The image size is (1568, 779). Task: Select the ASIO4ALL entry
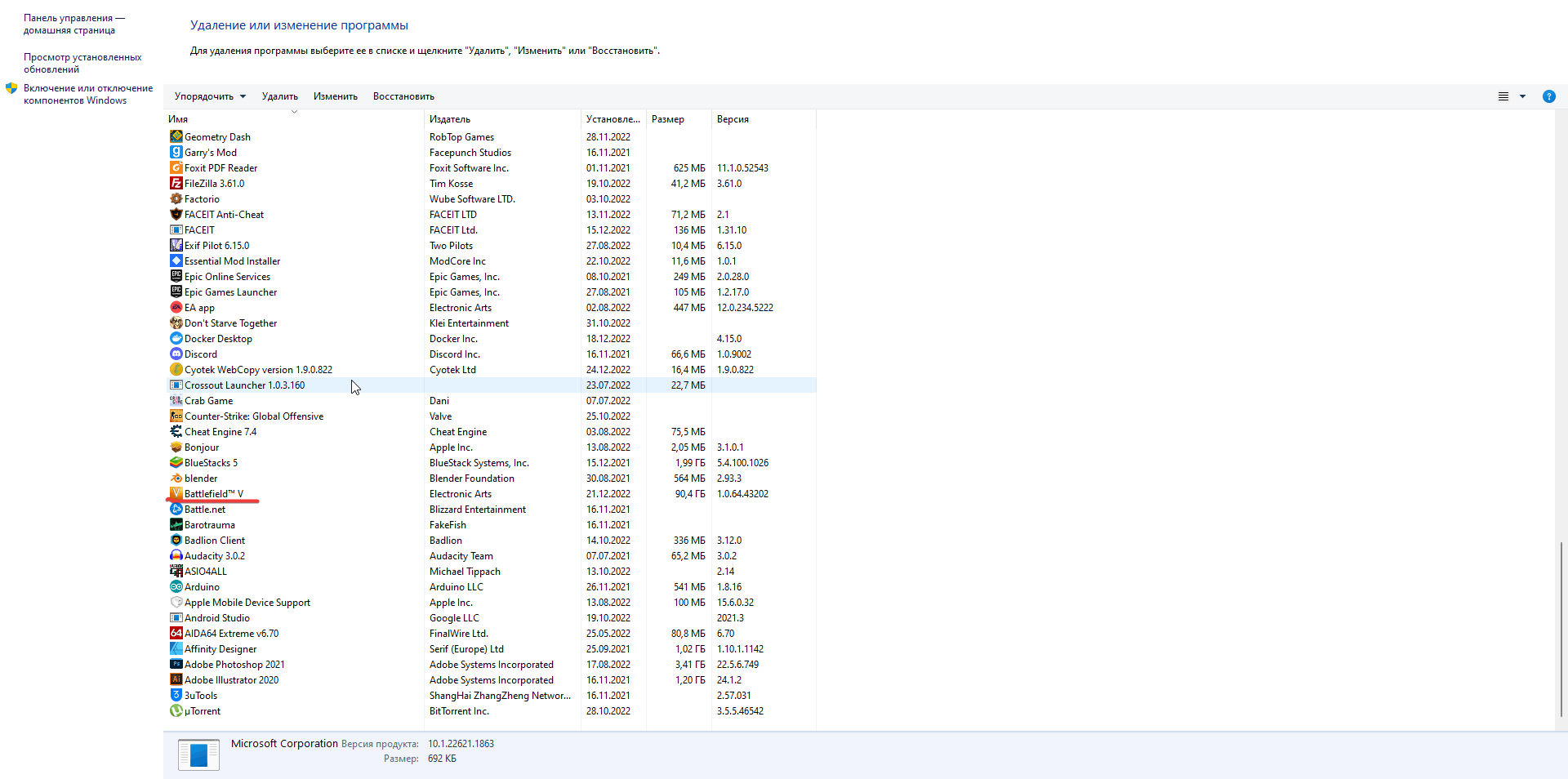206,572
